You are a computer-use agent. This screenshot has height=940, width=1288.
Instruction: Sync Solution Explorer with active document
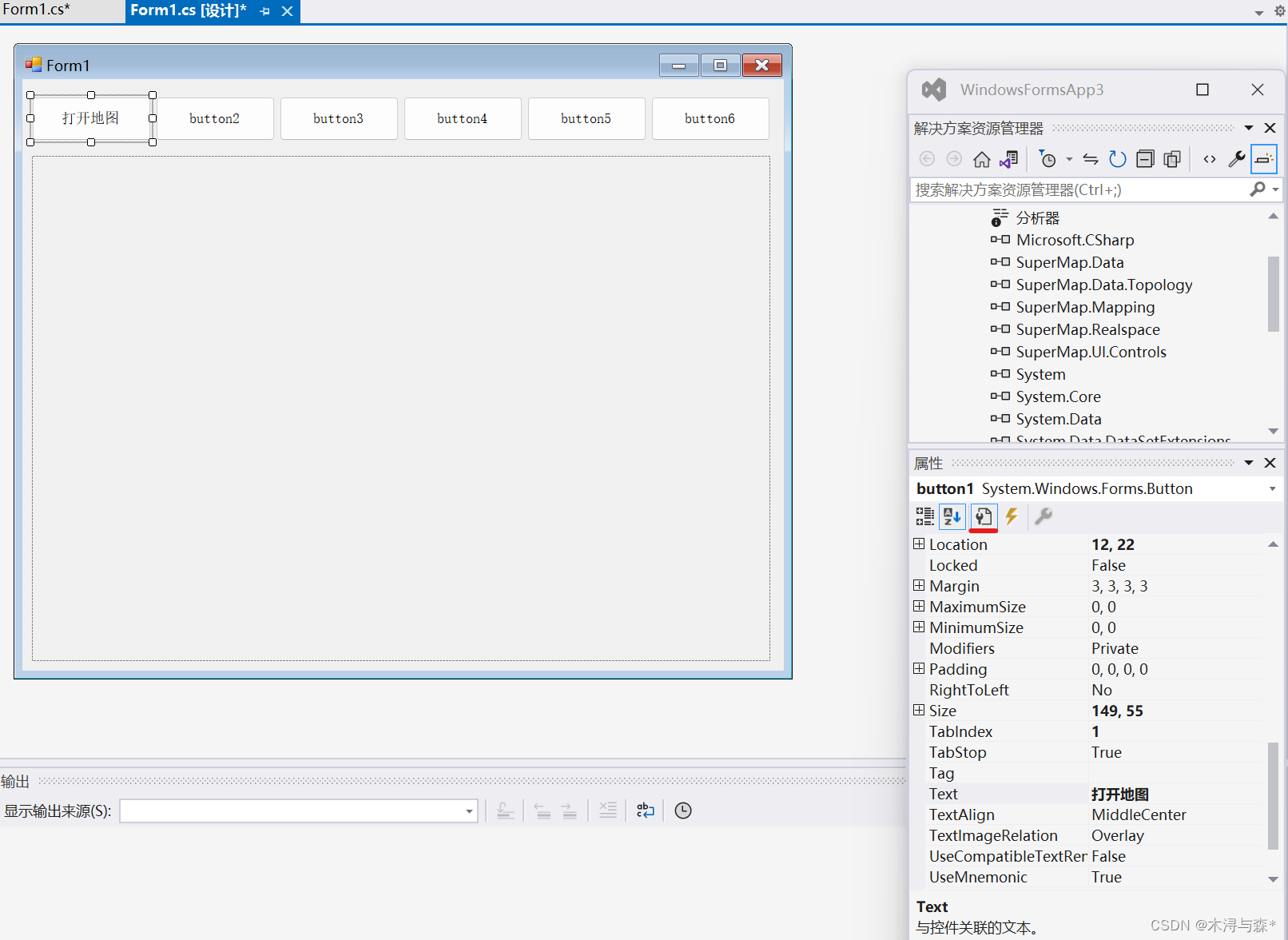click(x=1090, y=159)
